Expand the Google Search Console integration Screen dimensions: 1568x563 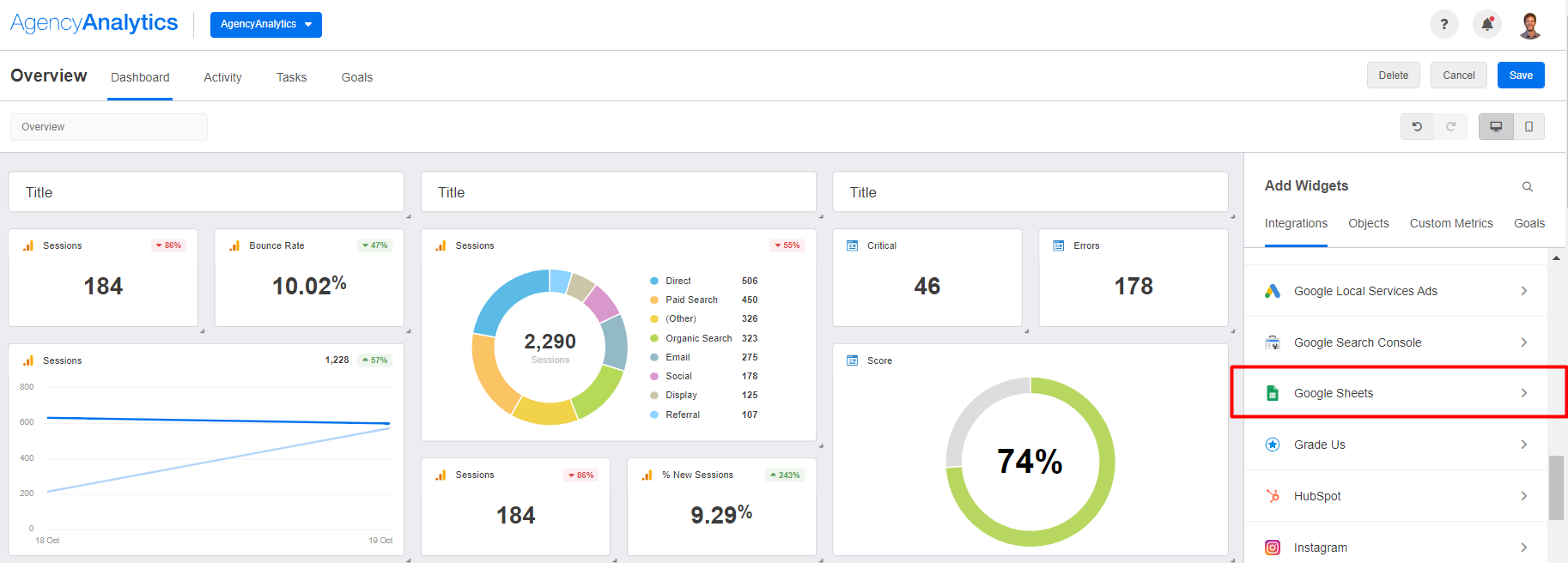pos(1523,342)
